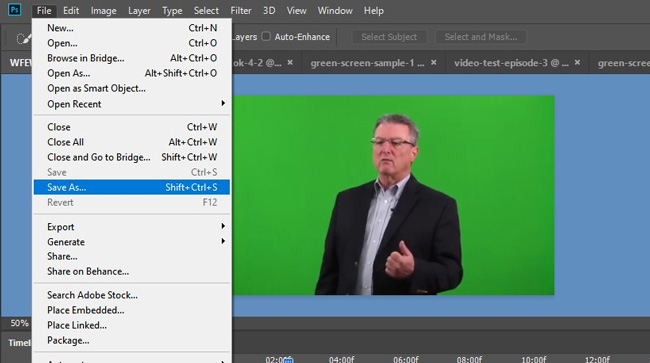The width and height of the screenshot is (650, 363).
Task: Open the 3D menu
Action: (x=269, y=10)
